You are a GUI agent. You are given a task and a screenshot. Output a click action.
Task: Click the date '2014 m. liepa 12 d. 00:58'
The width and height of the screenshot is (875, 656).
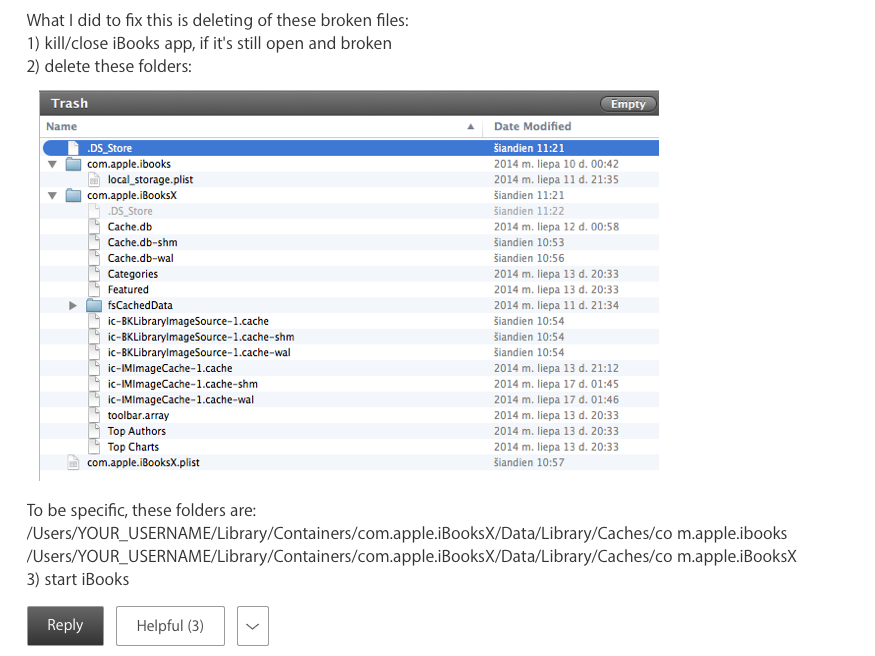(x=556, y=226)
